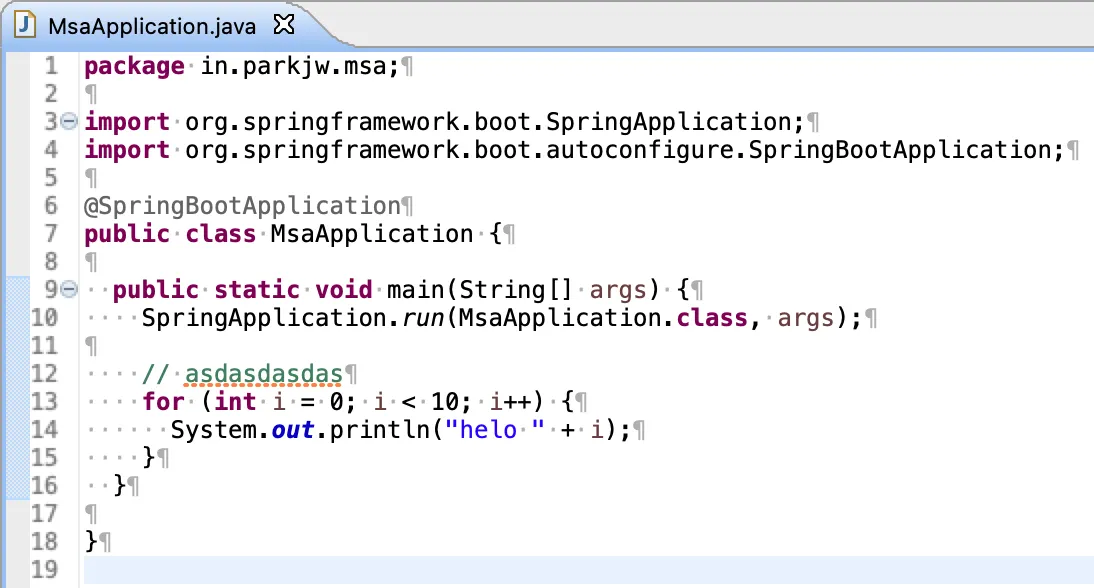Place cursor on empty line 19
Screen dimensions: 1094x588
[x=588, y=570]
